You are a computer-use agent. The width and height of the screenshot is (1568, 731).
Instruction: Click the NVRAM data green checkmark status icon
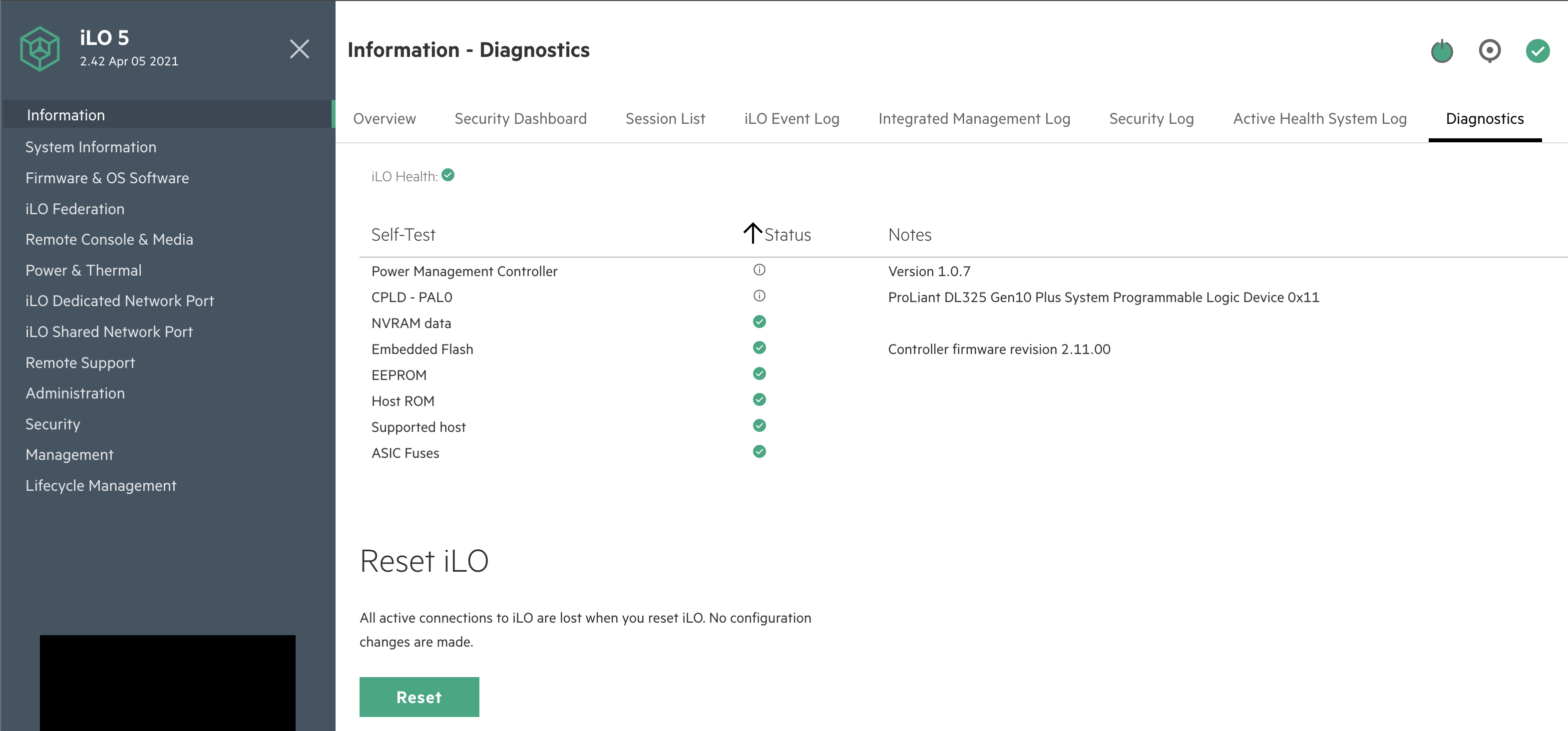[759, 323]
